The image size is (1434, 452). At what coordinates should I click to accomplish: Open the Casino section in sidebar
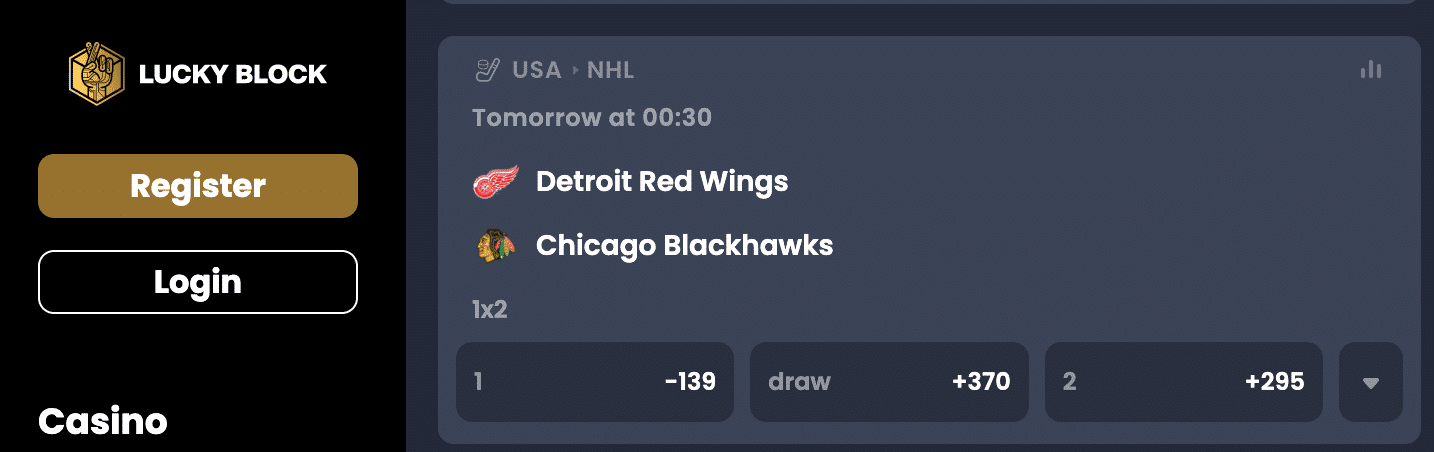103,421
